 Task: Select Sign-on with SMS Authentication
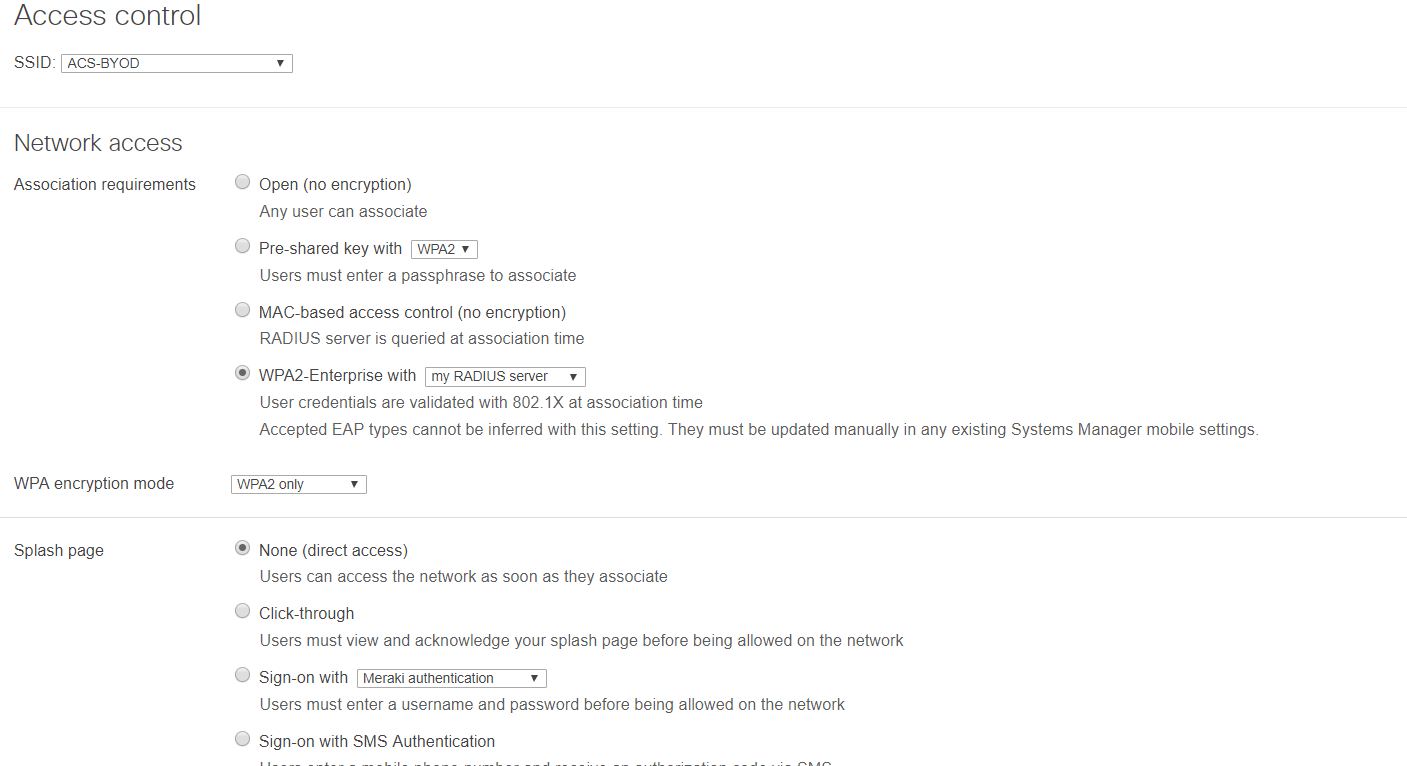pos(242,739)
